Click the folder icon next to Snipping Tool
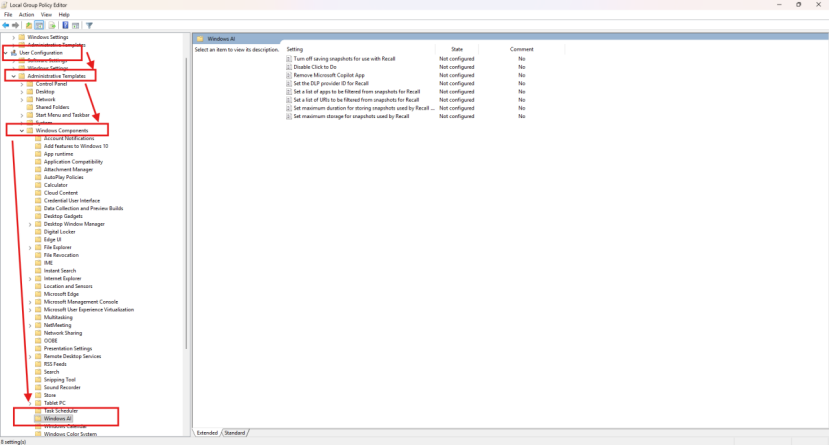The height and width of the screenshot is (445, 829). coord(38,379)
